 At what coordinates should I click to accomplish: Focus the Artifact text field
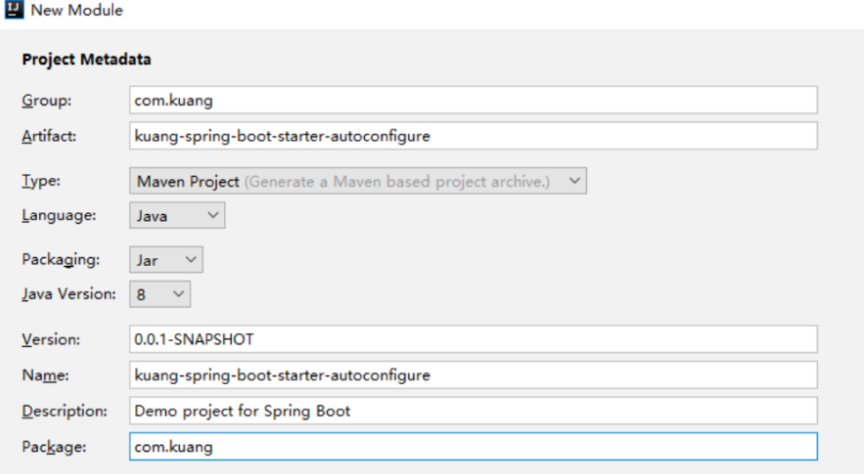point(473,136)
